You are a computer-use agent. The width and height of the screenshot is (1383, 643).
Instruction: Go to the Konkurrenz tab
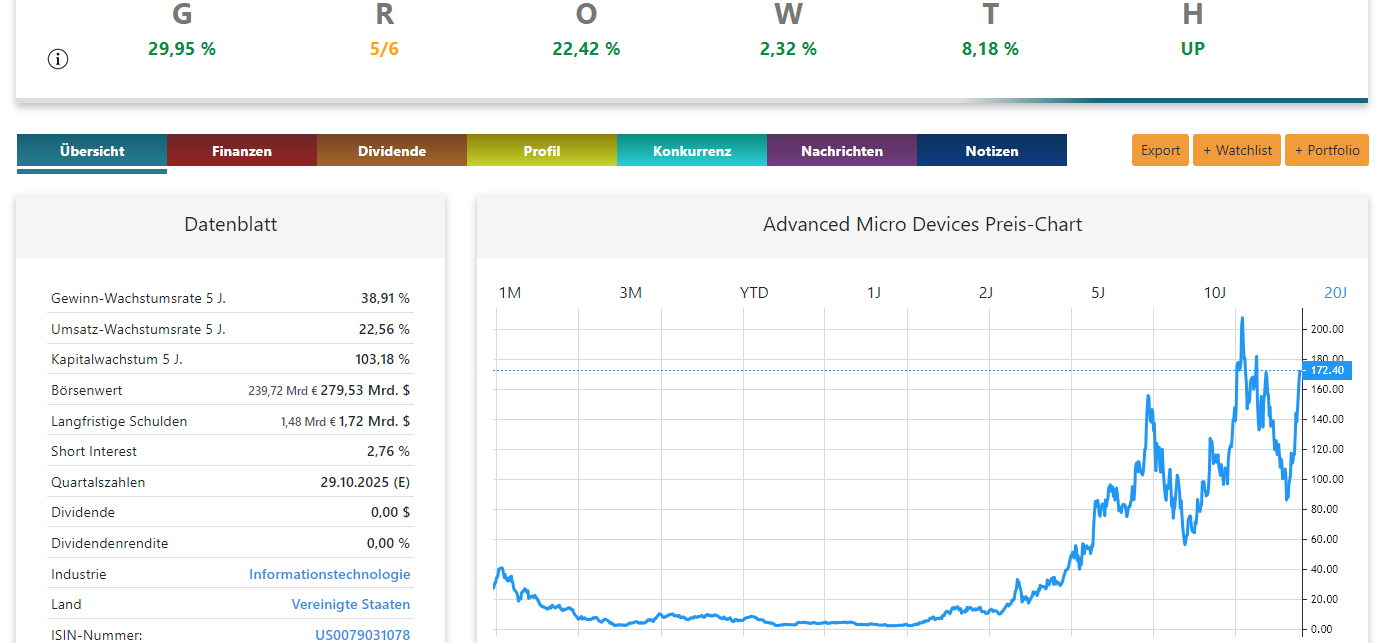tap(692, 151)
